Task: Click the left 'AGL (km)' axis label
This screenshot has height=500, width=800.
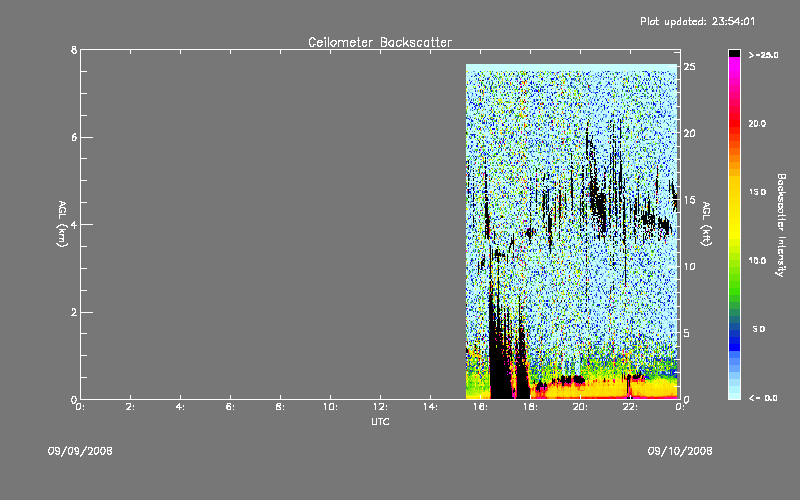Action: click(x=62, y=224)
